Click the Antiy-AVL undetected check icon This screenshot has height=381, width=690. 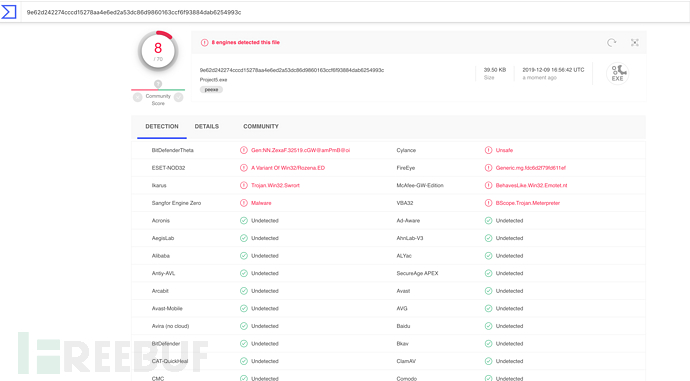[x=244, y=273]
